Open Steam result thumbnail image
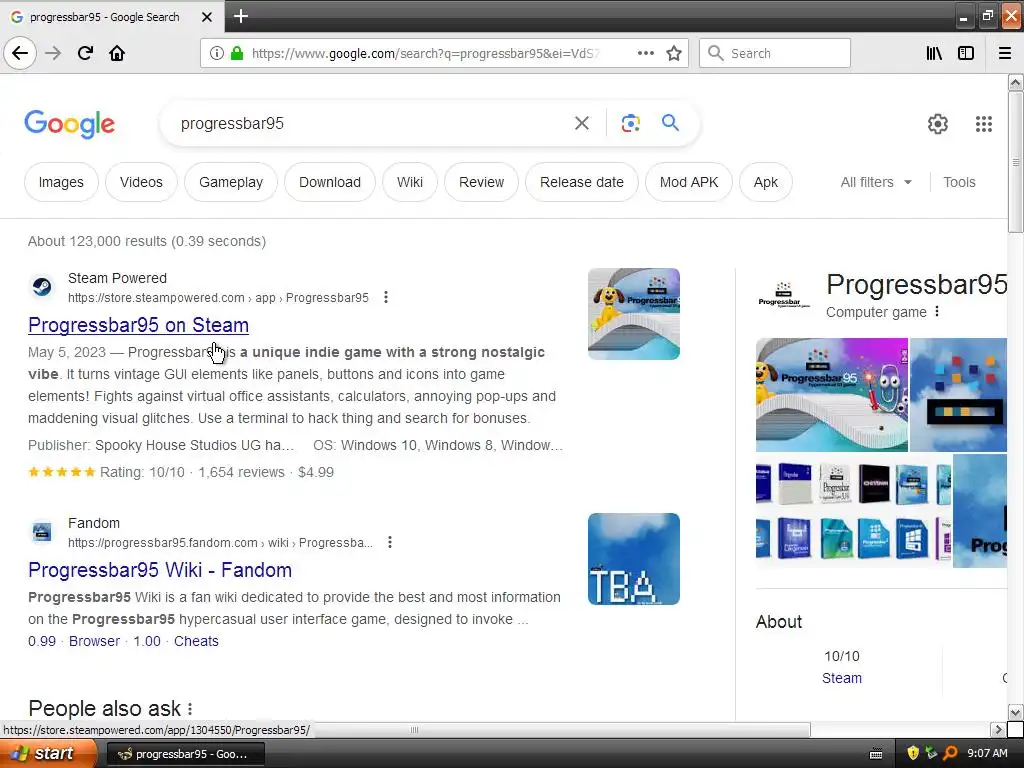The width and height of the screenshot is (1024, 768). [x=633, y=314]
